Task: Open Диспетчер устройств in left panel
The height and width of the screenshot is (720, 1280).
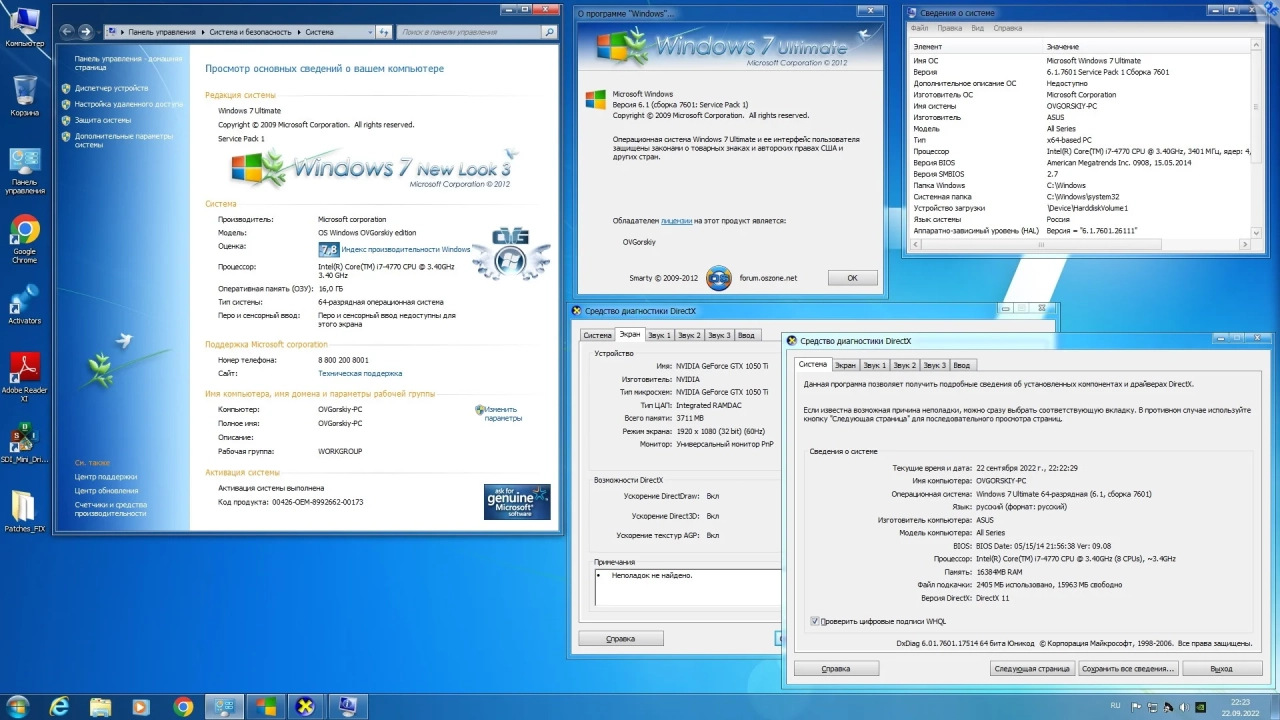Action: [x=111, y=88]
